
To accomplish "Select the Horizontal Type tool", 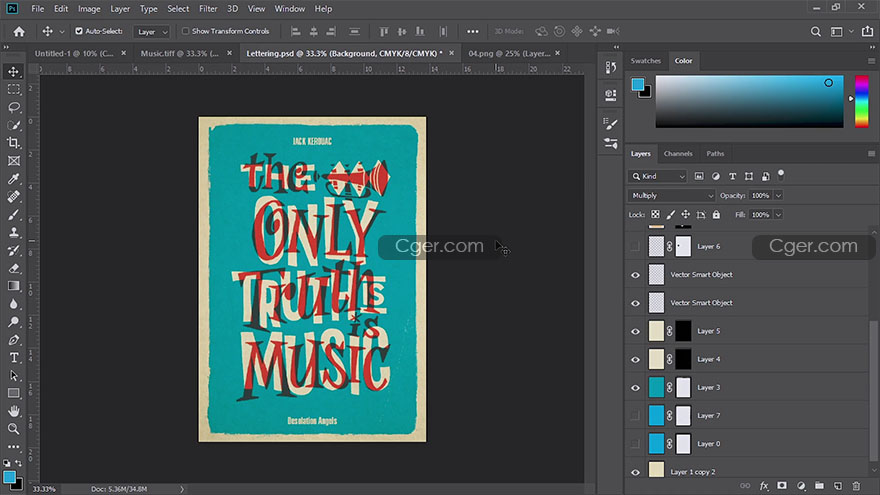I will (x=13, y=358).
